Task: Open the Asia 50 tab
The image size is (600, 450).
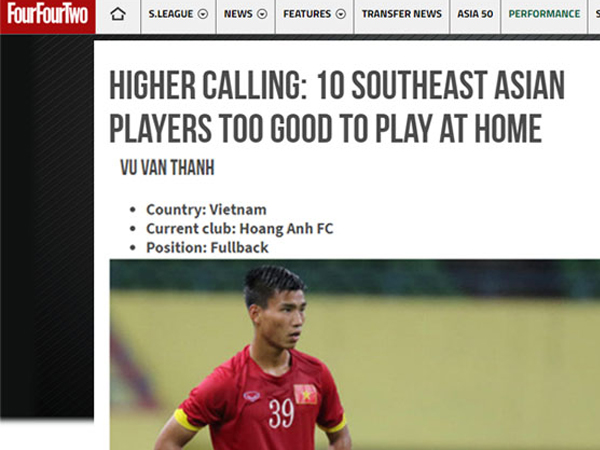Action: coord(475,14)
